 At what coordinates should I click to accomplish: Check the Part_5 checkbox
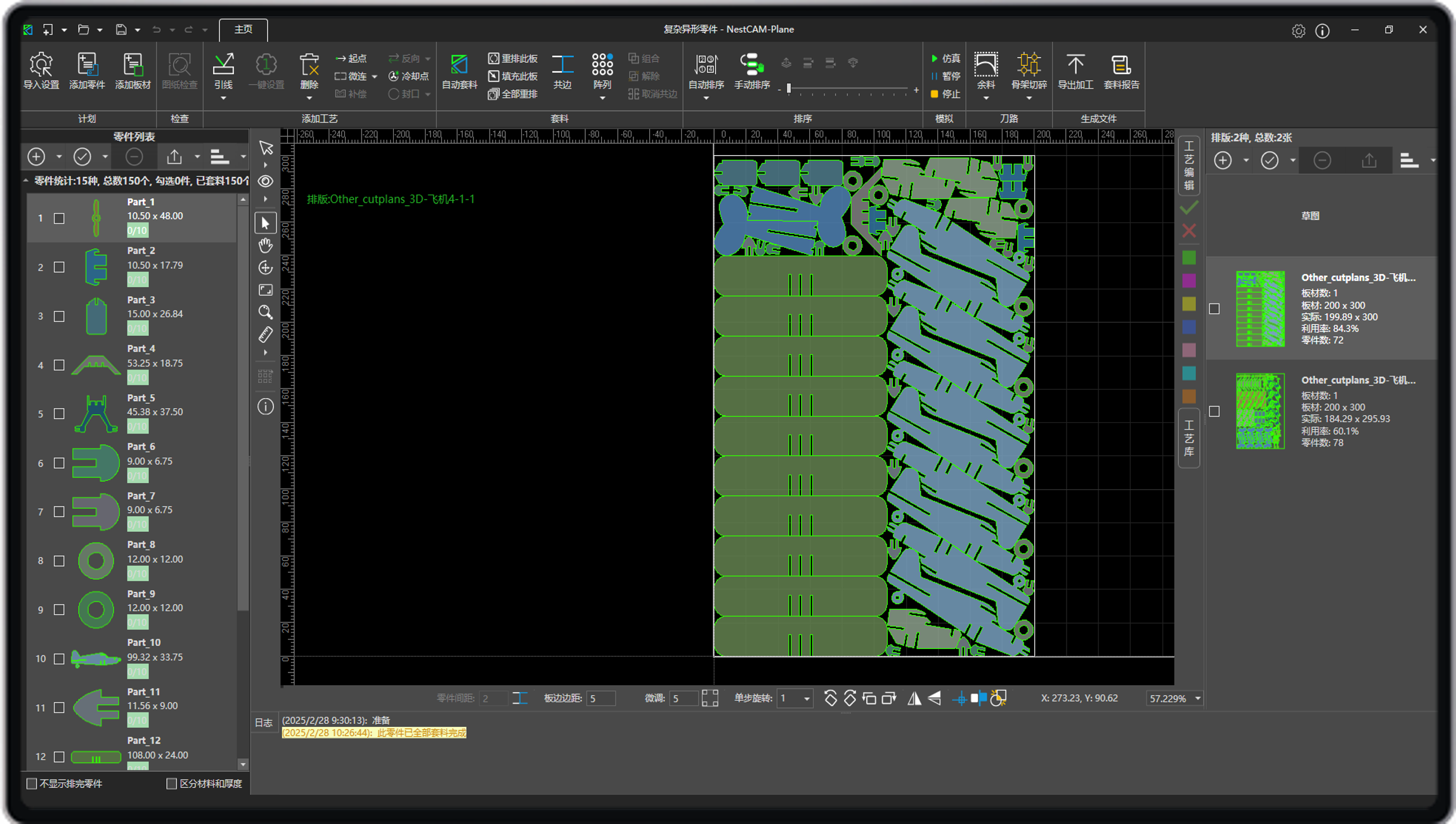point(59,413)
